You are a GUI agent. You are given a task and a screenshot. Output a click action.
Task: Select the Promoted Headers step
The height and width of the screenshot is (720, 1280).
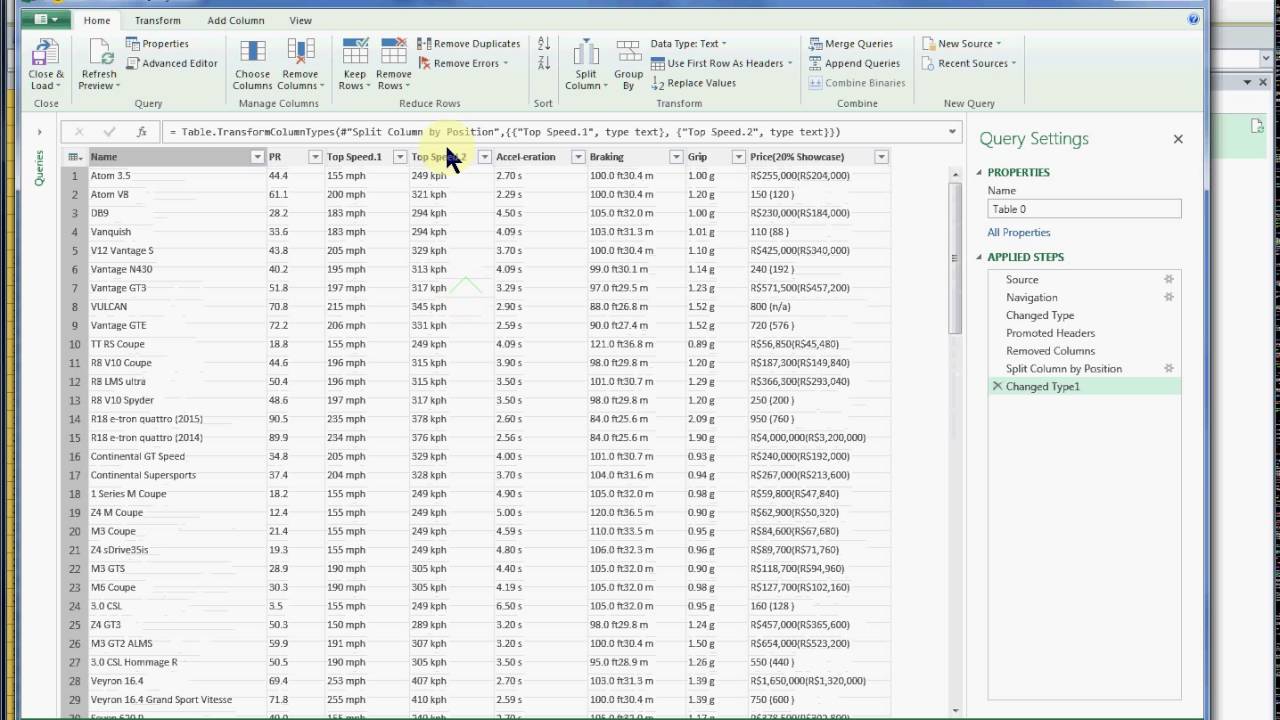click(1050, 333)
